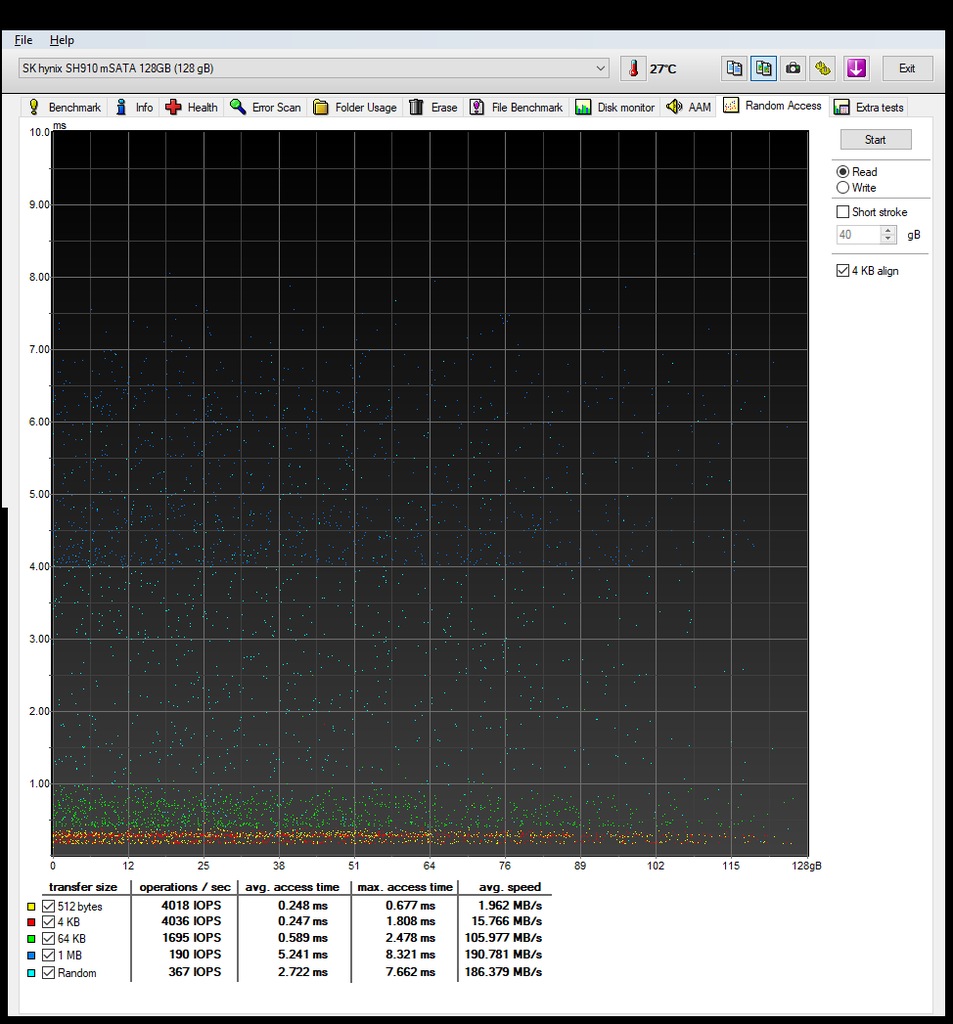The width and height of the screenshot is (953, 1024).
Task: Switch to the File Benchmark tab
Action: coord(516,107)
